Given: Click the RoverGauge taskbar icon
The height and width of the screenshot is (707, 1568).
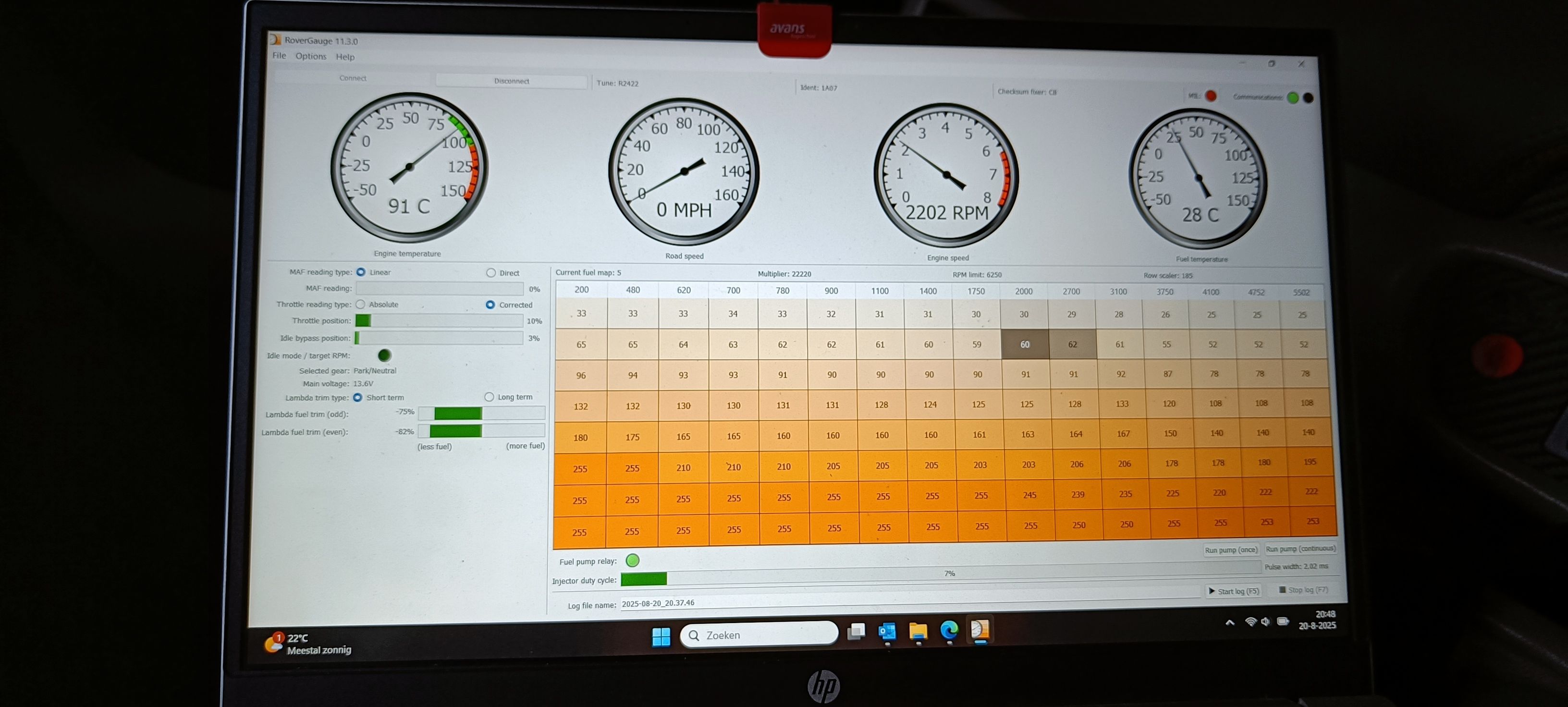Looking at the screenshot, I should [980, 629].
